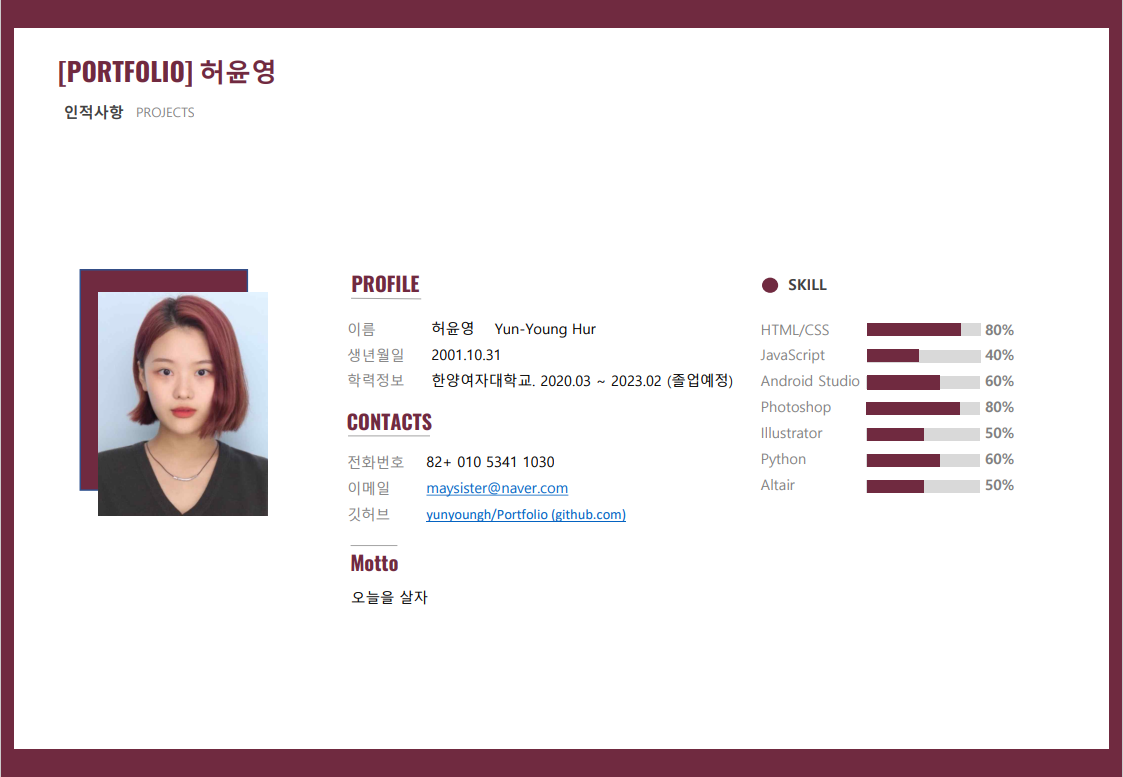Click the 40% value next to JavaScript
Image resolution: width=1123 pixels, height=777 pixels.
(x=999, y=355)
